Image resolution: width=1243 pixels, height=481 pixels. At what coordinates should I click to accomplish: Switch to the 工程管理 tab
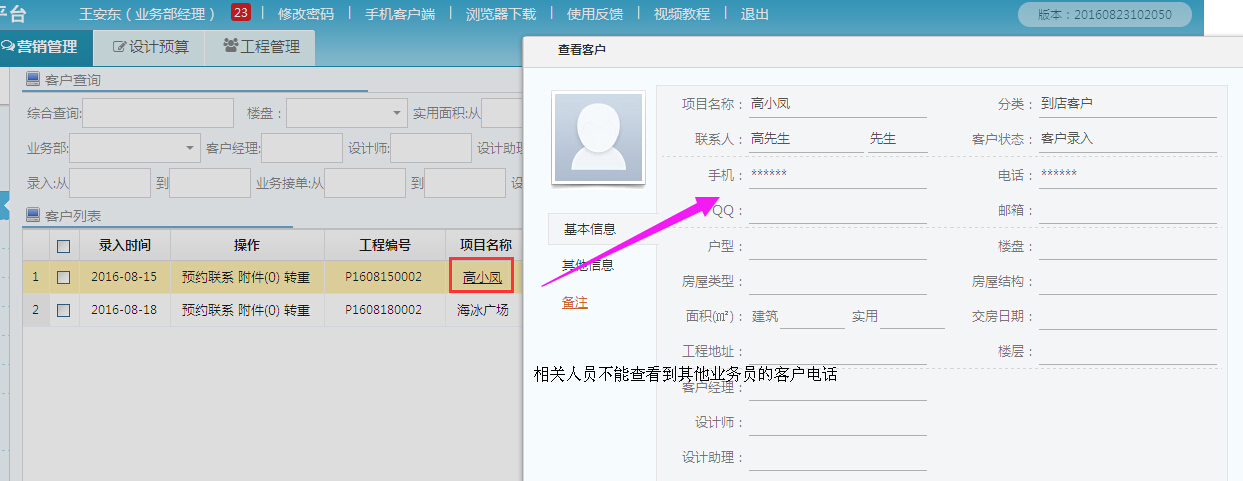tap(261, 47)
